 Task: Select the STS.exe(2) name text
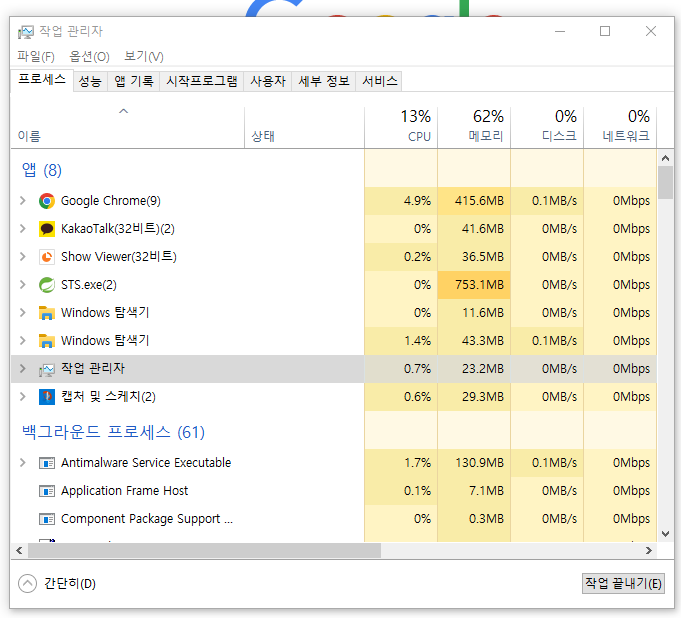89,285
